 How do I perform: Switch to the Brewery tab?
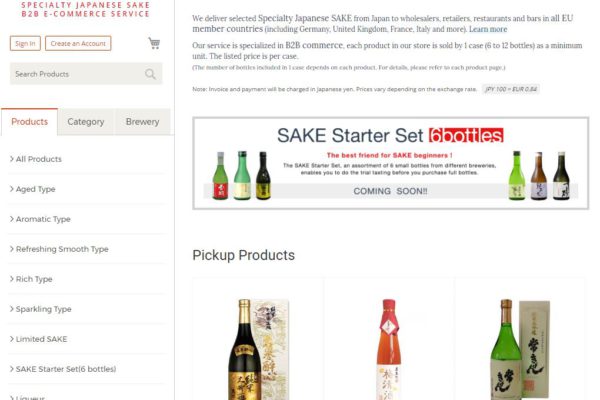(x=142, y=122)
